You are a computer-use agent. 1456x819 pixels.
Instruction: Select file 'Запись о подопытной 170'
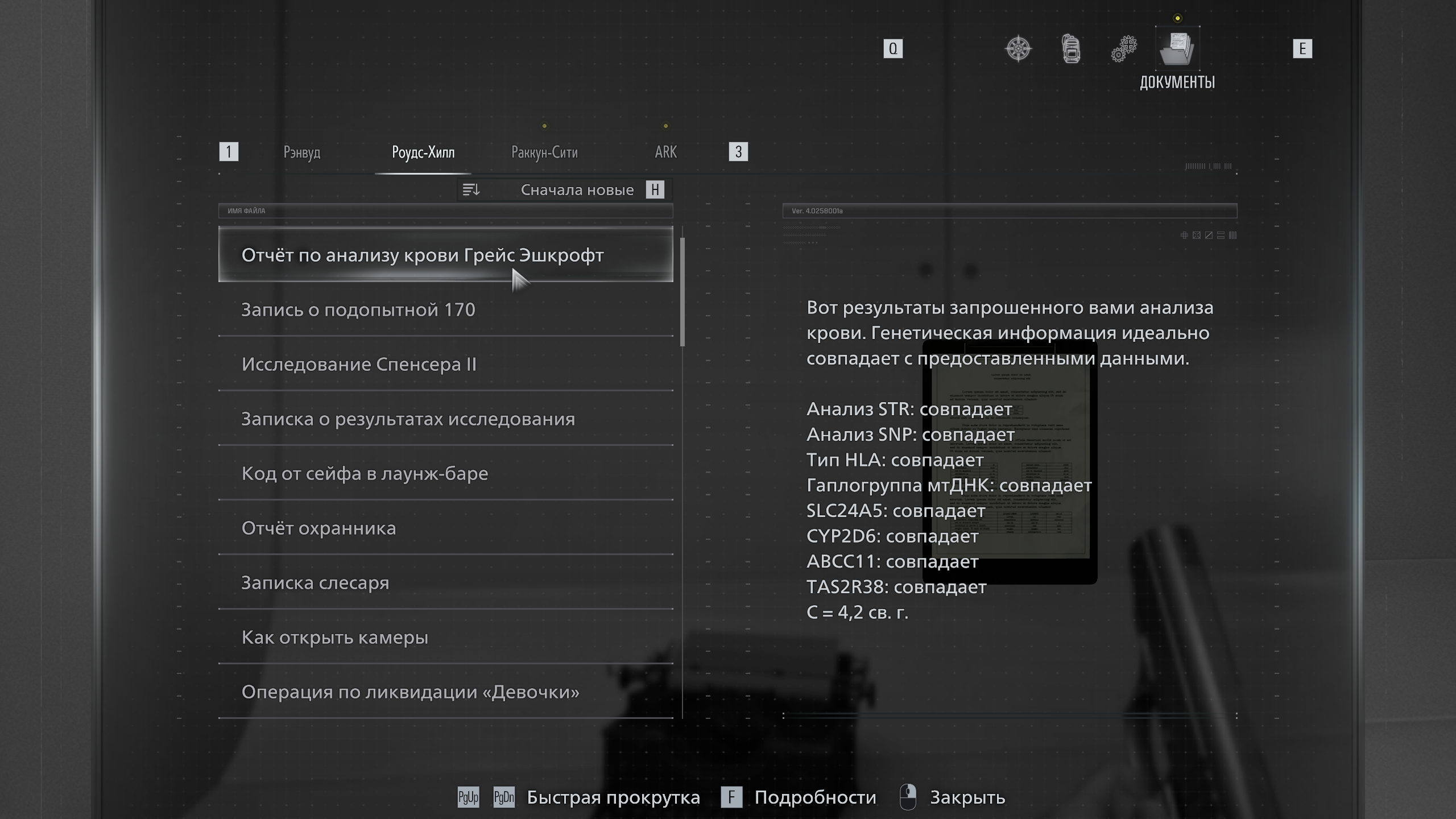(358, 310)
